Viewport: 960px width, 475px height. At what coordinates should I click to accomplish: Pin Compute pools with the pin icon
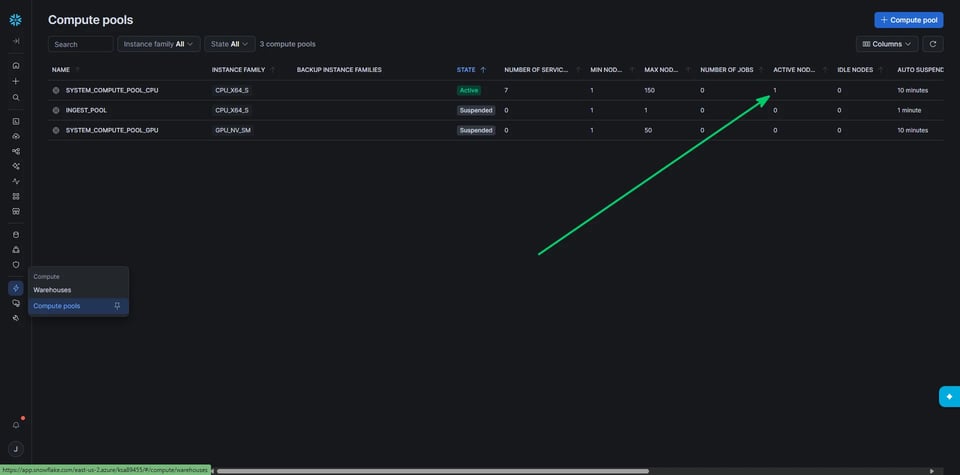118,306
